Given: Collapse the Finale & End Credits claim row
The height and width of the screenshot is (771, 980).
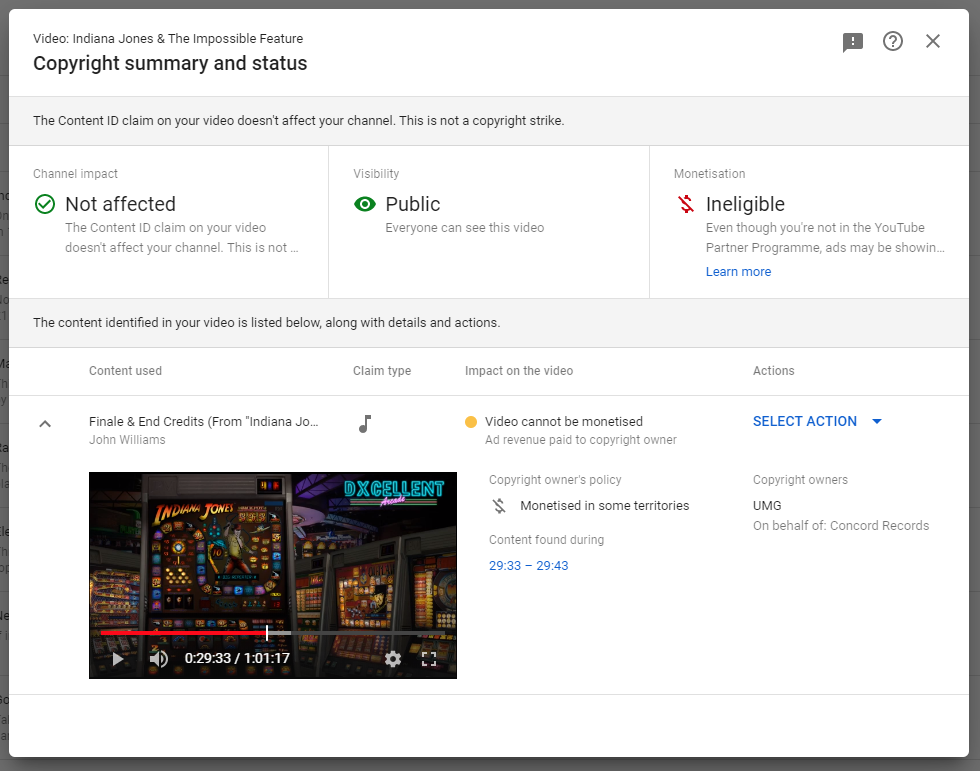Looking at the screenshot, I should pyautogui.click(x=44, y=424).
